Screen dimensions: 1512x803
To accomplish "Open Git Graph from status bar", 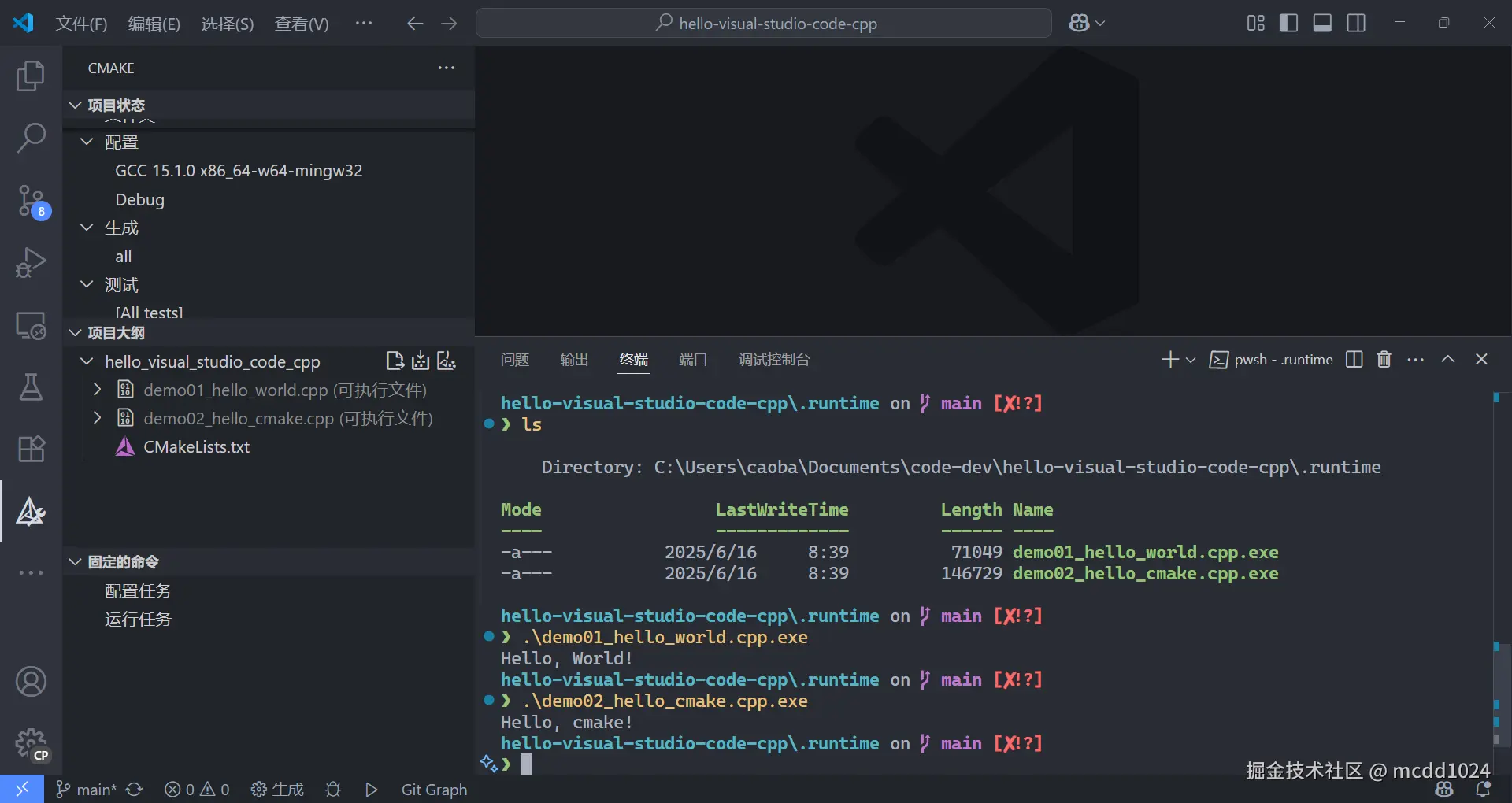I will click(434, 789).
